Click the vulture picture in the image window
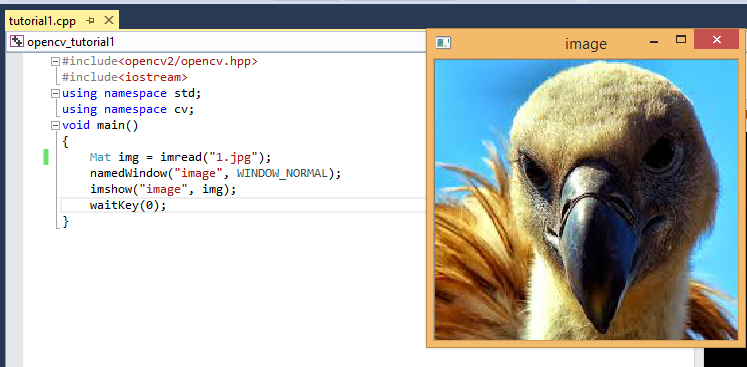 pos(586,199)
